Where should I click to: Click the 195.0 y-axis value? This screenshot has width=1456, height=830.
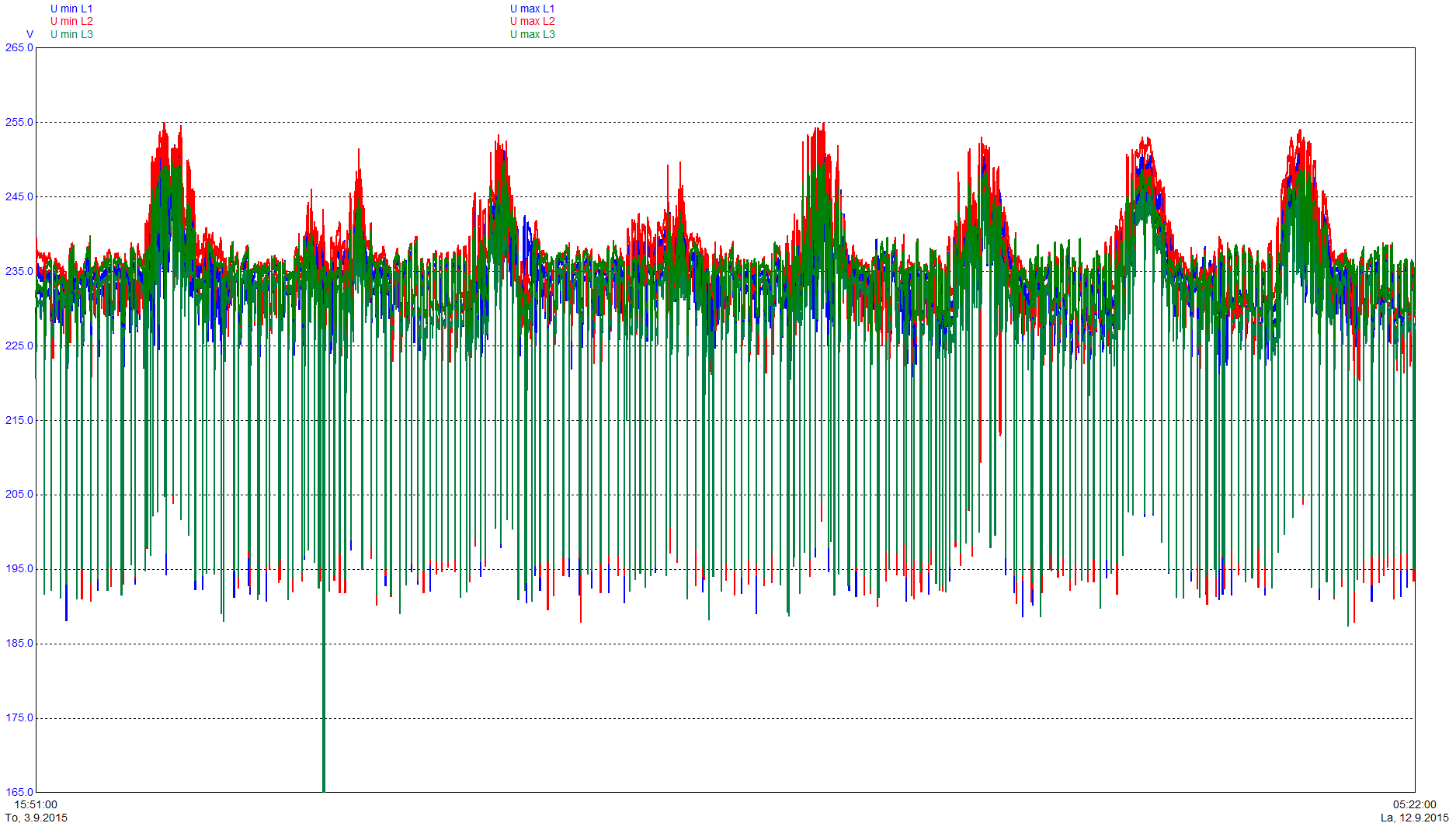[x=19, y=568]
